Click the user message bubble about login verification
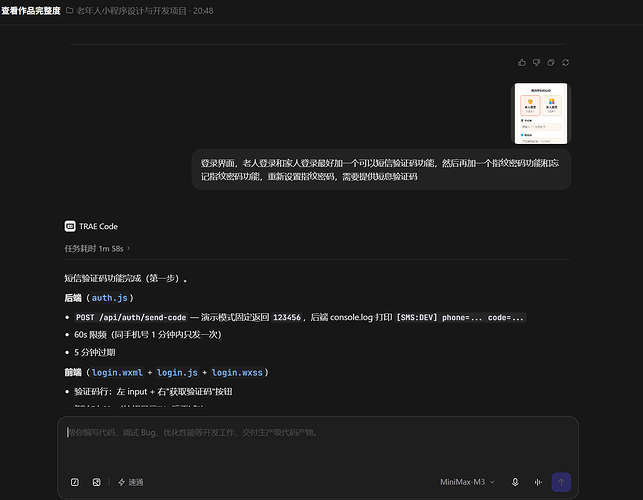Viewport: 643px width, 500px height. pos(381,169)
